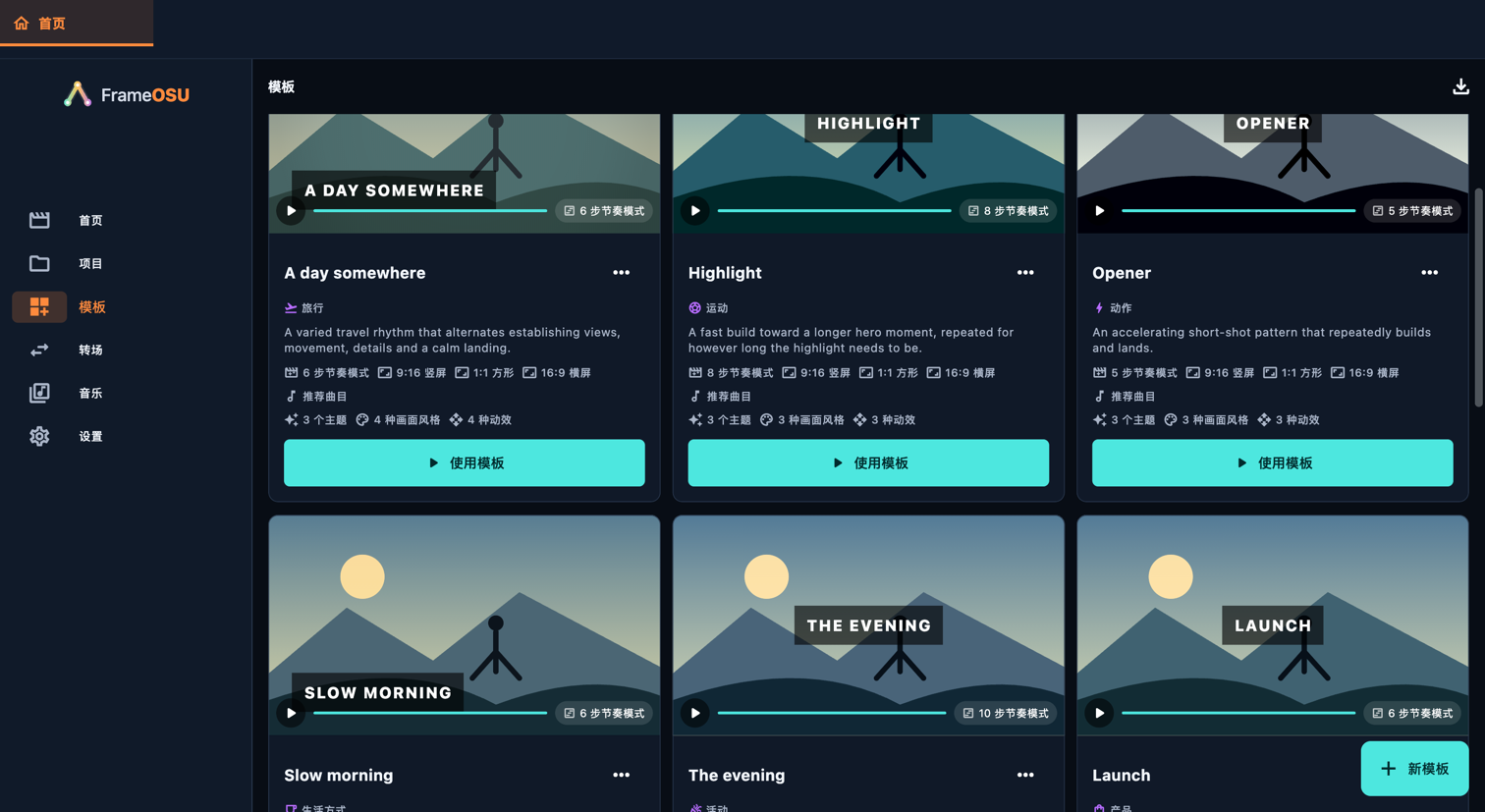The width and height of the screenshot is (1485, 812).
Task: Open more options for Opener
Action: pyautogui.click(x=1430, y=273)
